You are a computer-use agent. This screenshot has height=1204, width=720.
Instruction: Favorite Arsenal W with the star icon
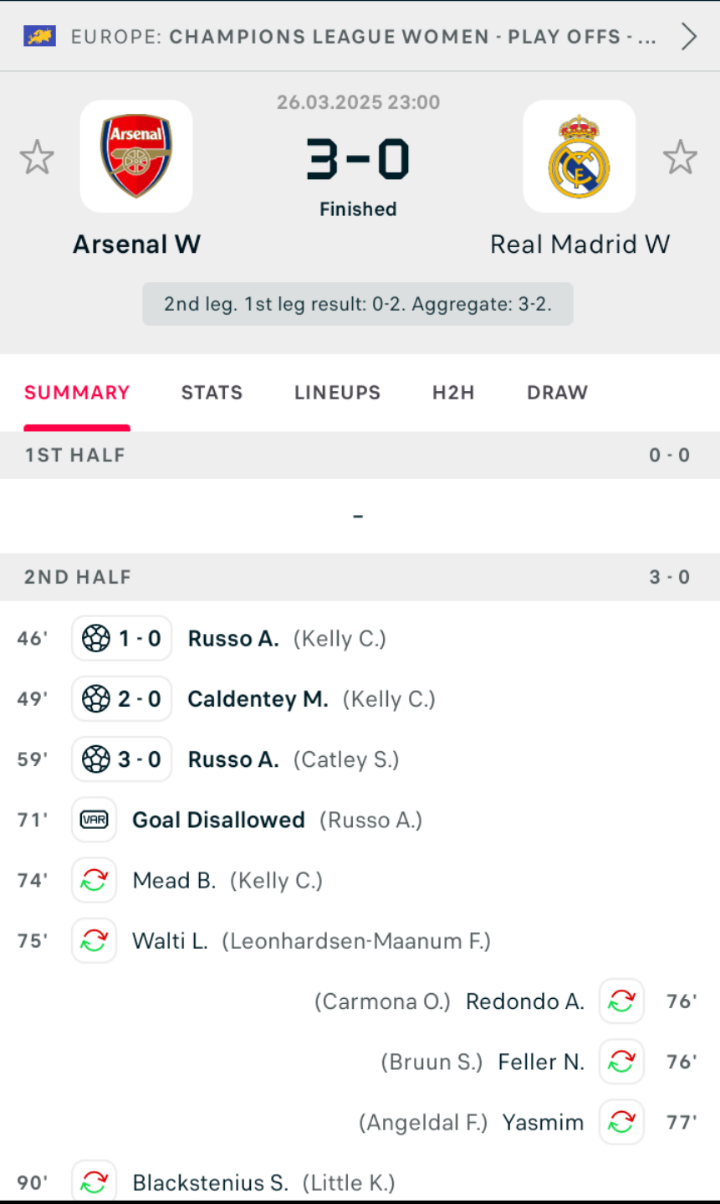coord(37,157)
